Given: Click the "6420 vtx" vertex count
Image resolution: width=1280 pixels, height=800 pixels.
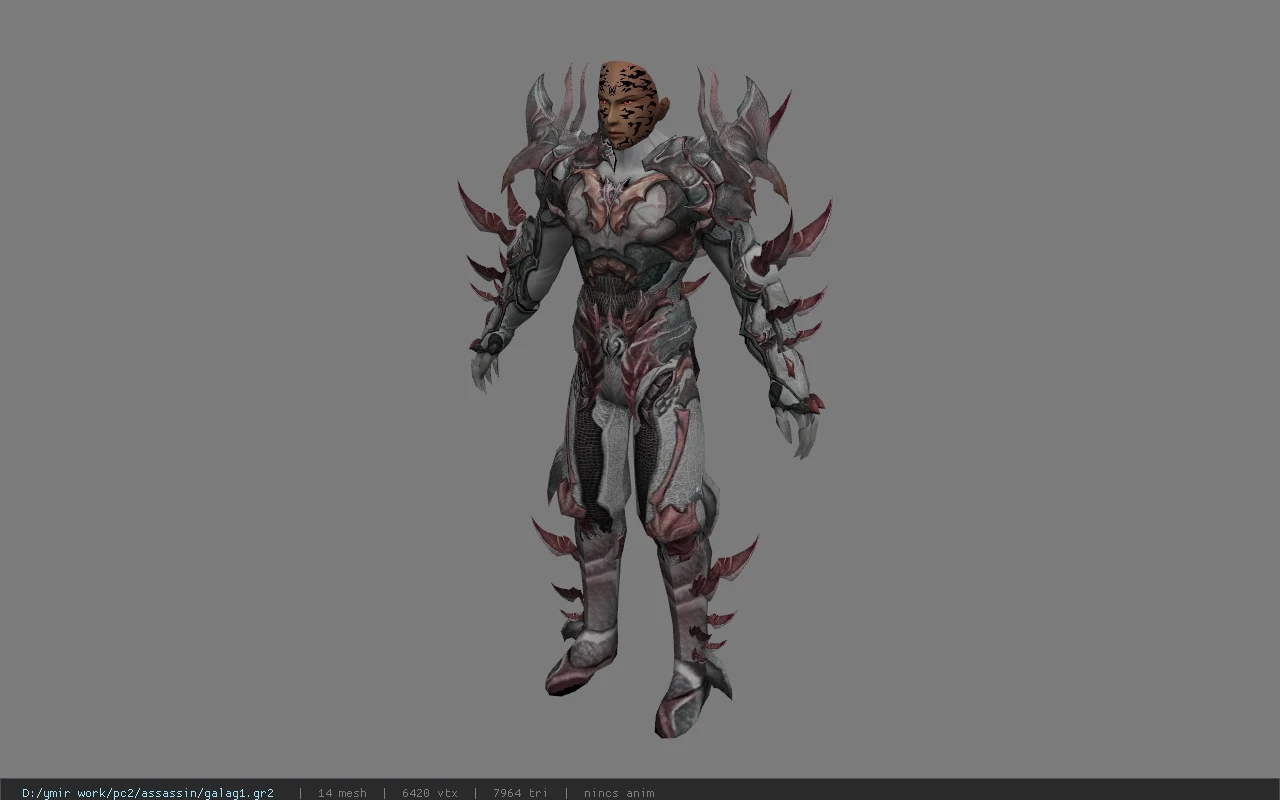Looking at the screenshot, I should (x=430, y=793).
